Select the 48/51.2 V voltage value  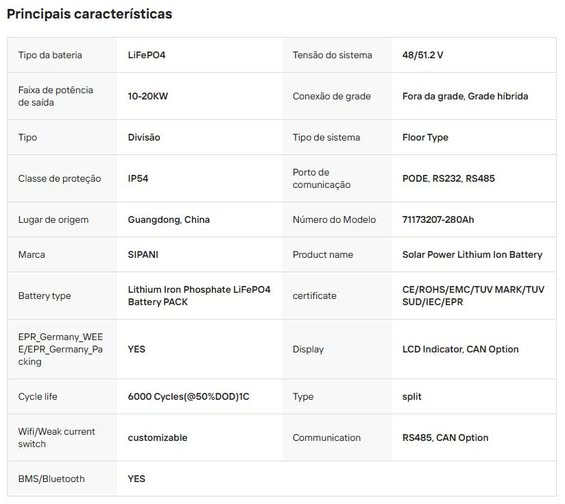tap(422, 55)
